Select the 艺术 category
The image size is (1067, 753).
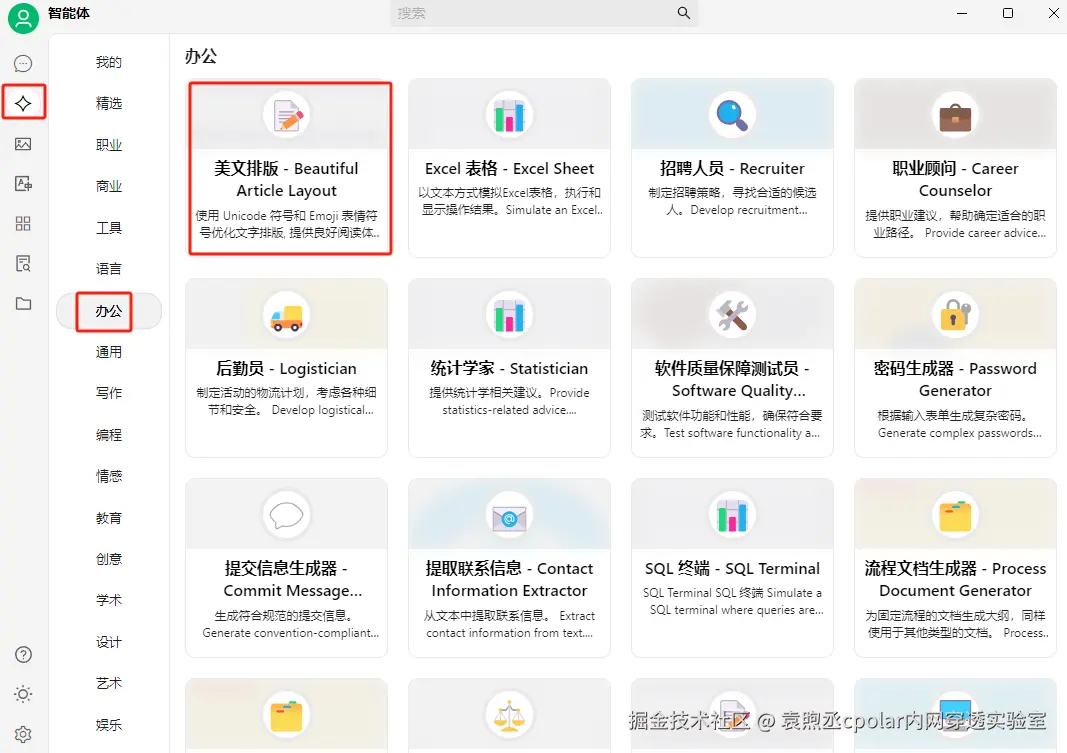click(x=109, y=683)
